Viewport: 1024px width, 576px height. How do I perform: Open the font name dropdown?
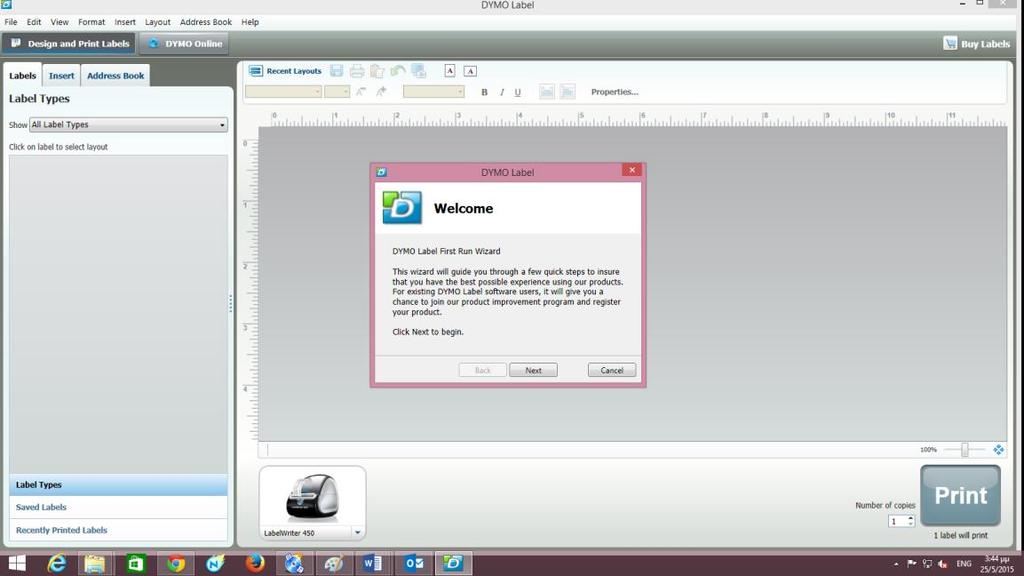pos(283,92)
